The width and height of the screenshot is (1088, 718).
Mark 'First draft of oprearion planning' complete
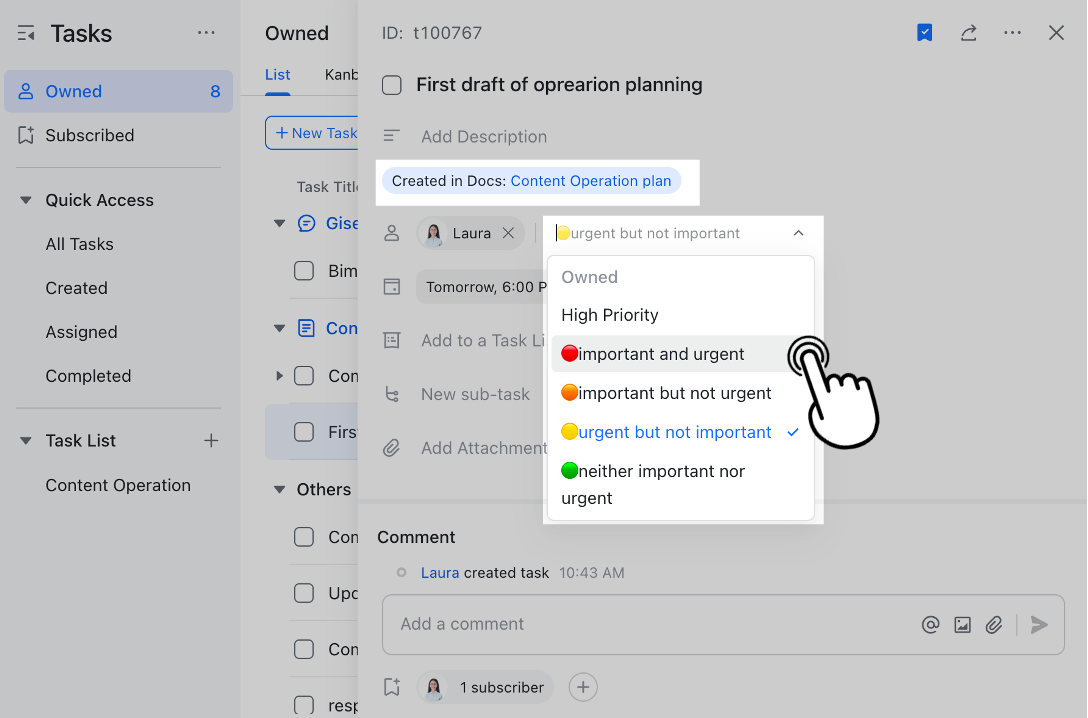392,86
